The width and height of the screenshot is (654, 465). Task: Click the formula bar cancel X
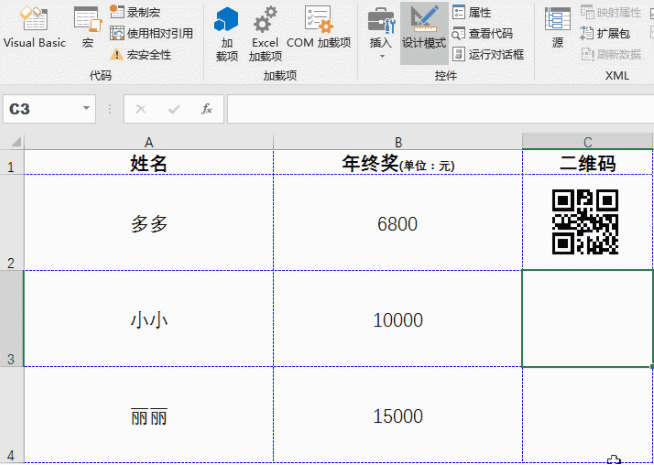click(141, 109)
